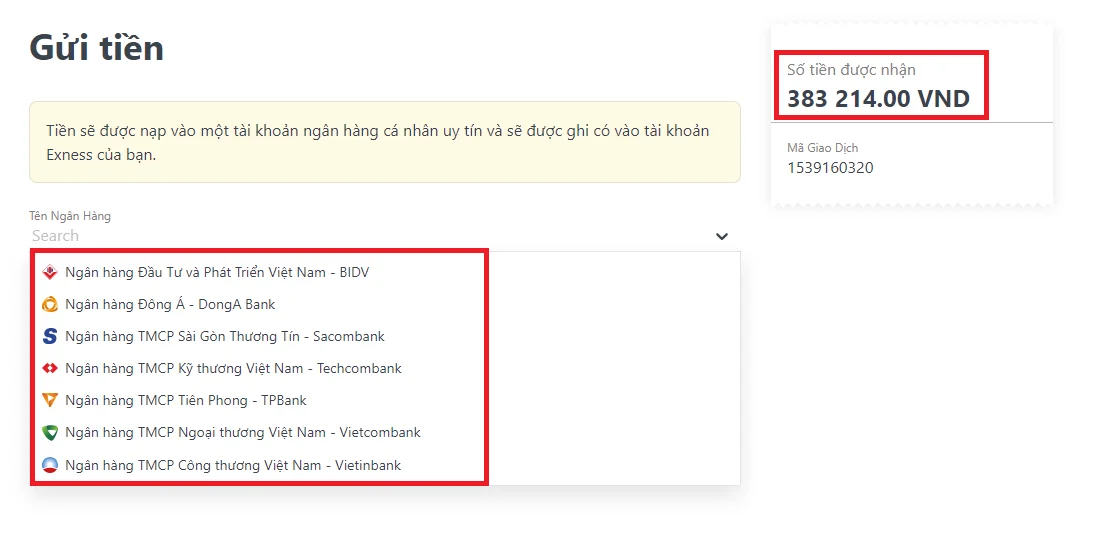Click the 383 214.00 VND amount
Screen dimensions: 1106x548
point(878,99)
